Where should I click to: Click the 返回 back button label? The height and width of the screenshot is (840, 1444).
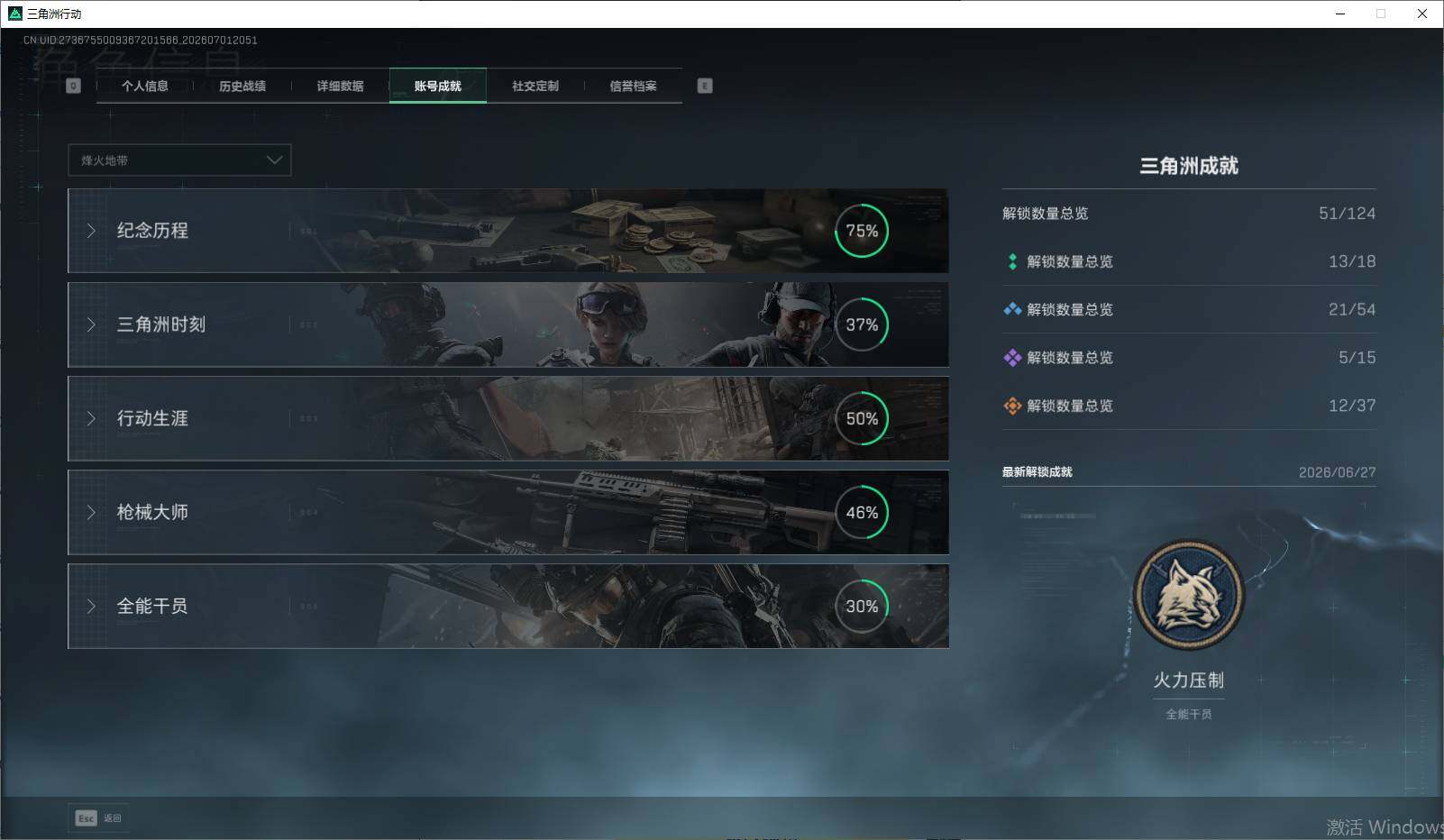click(x=112, y=818)
